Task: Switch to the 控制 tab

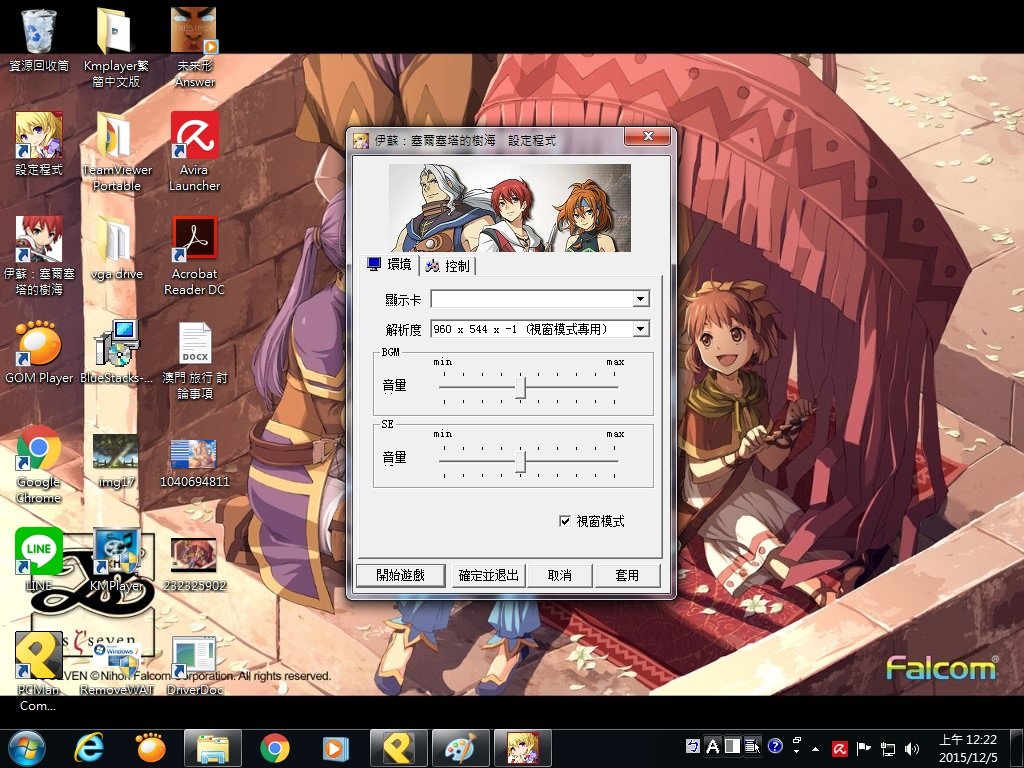Action: tap(447, 266)
